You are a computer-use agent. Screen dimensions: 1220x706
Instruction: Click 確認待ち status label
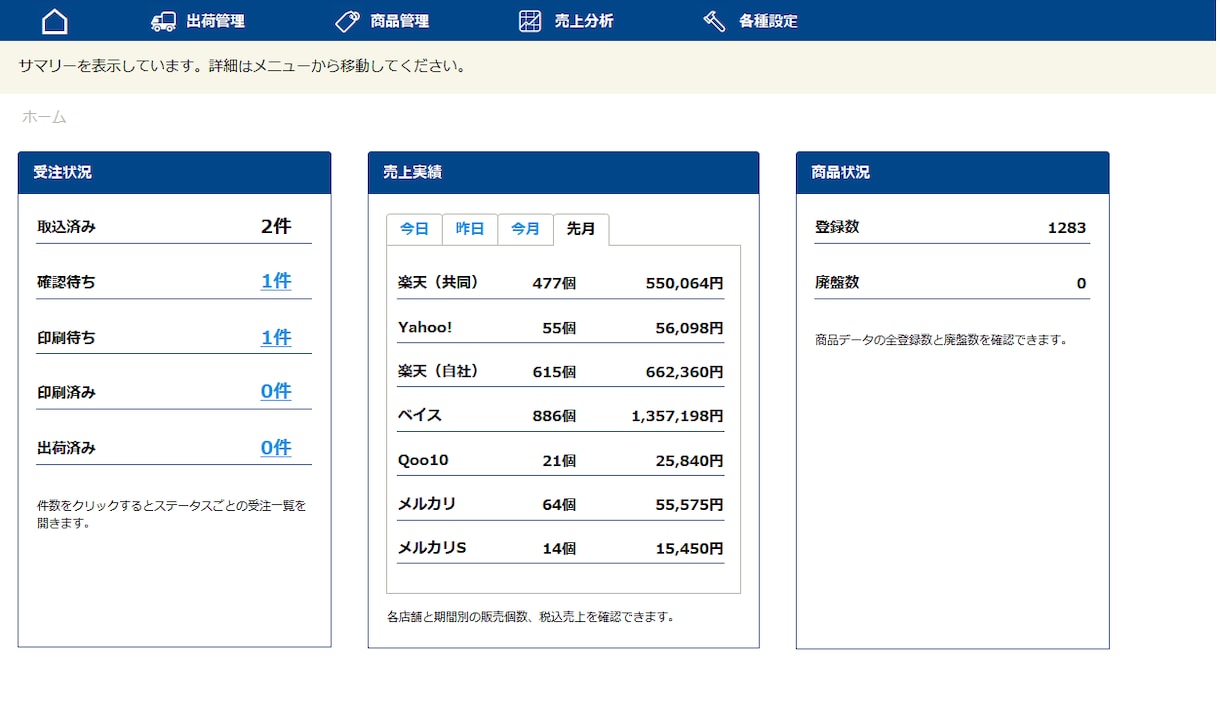point(66,282)
